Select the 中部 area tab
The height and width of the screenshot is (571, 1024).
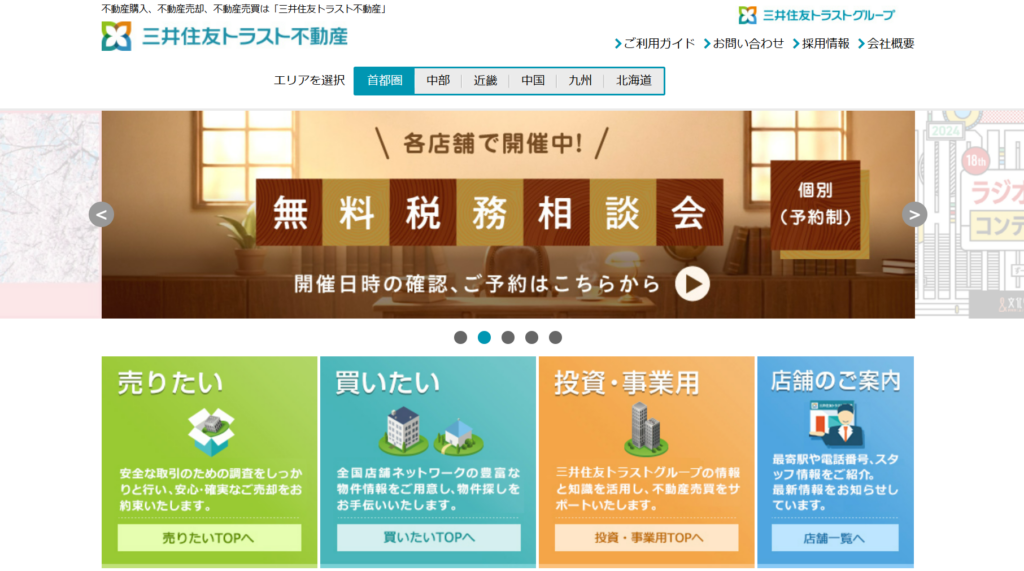pyautogui.click(x=438, y=80)
